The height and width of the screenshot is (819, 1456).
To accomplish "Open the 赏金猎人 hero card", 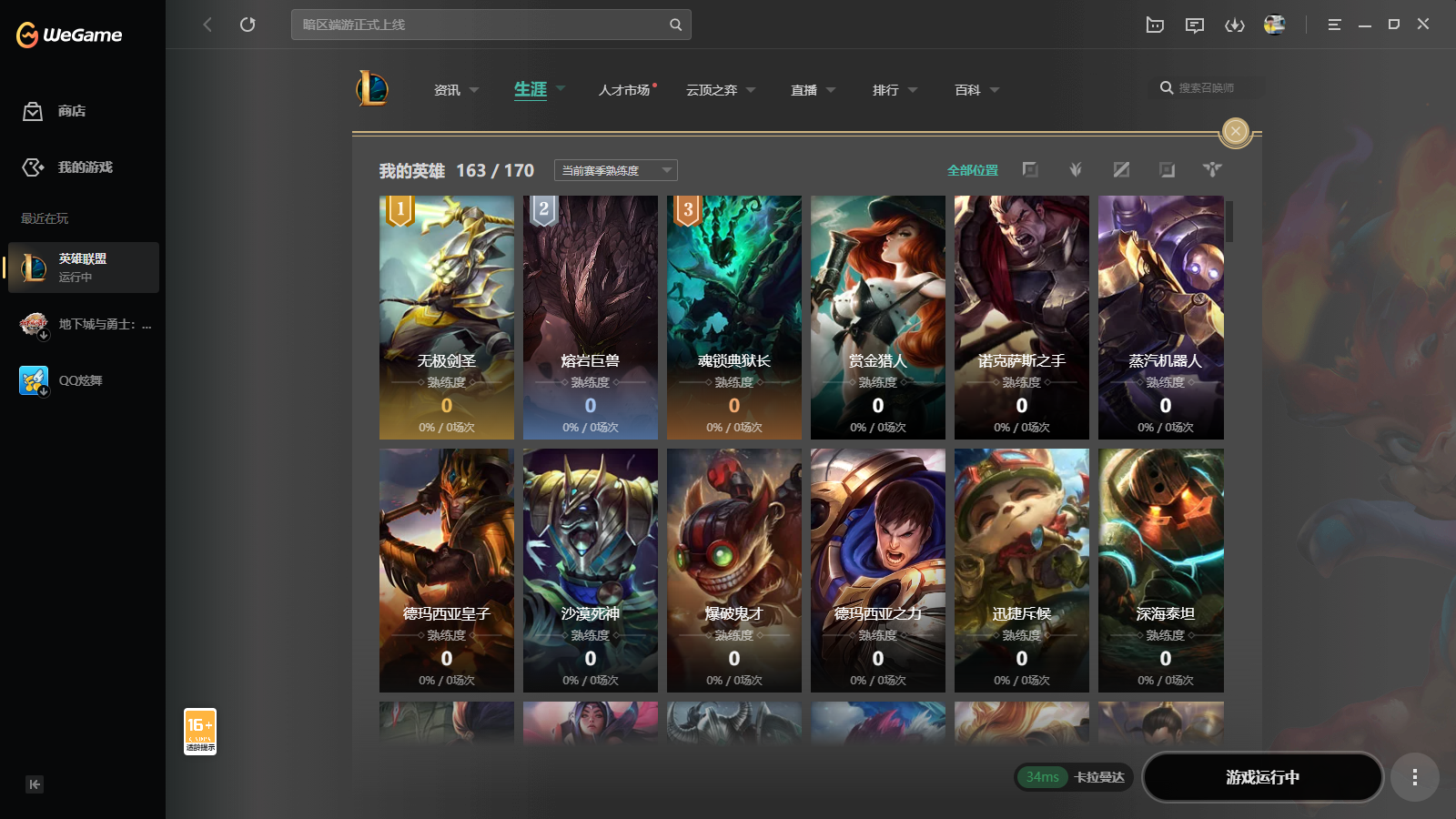I will pyautogui.click(x=878, y=318).
